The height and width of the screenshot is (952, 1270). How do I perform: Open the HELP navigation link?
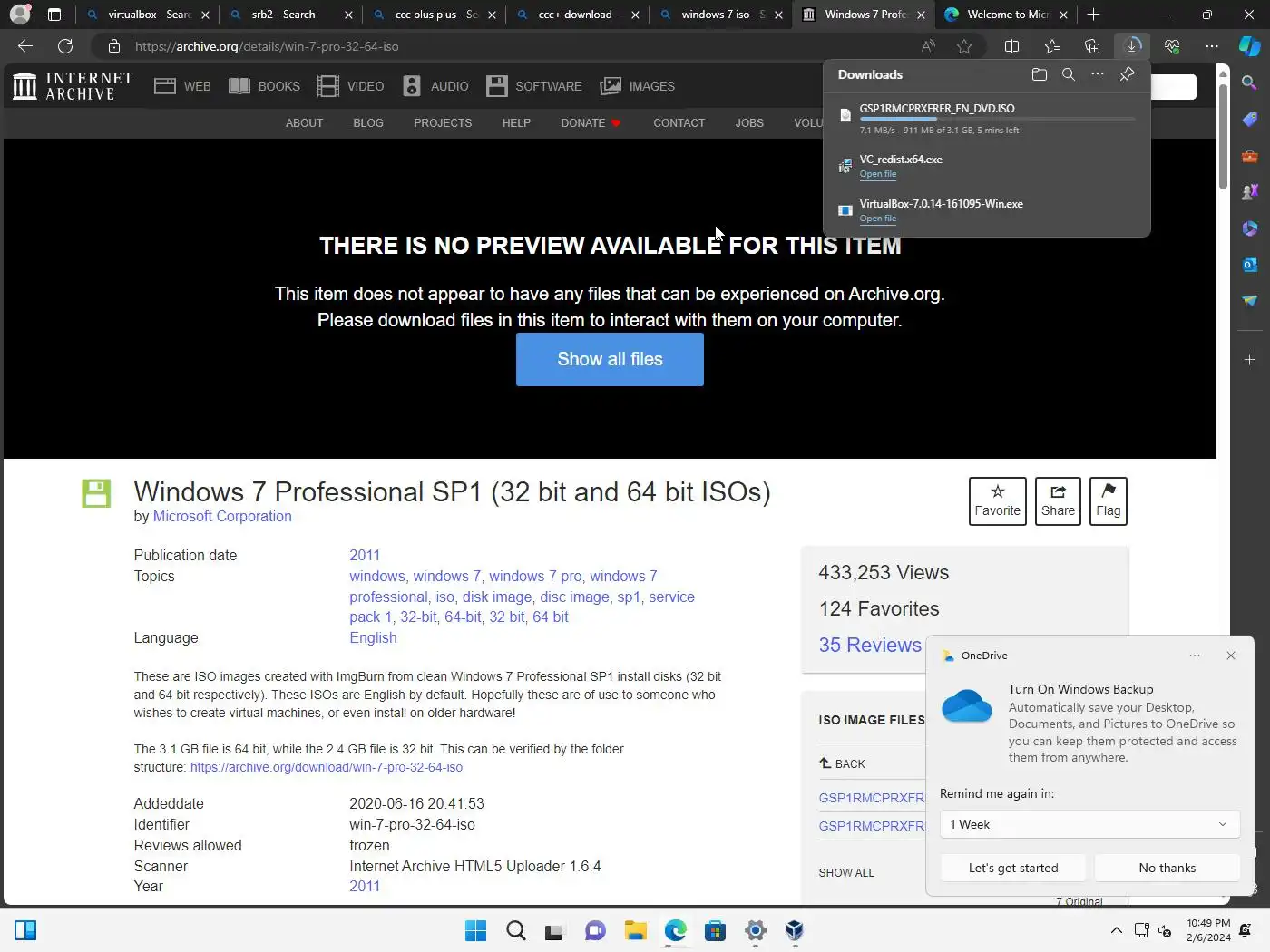(516, 122)
